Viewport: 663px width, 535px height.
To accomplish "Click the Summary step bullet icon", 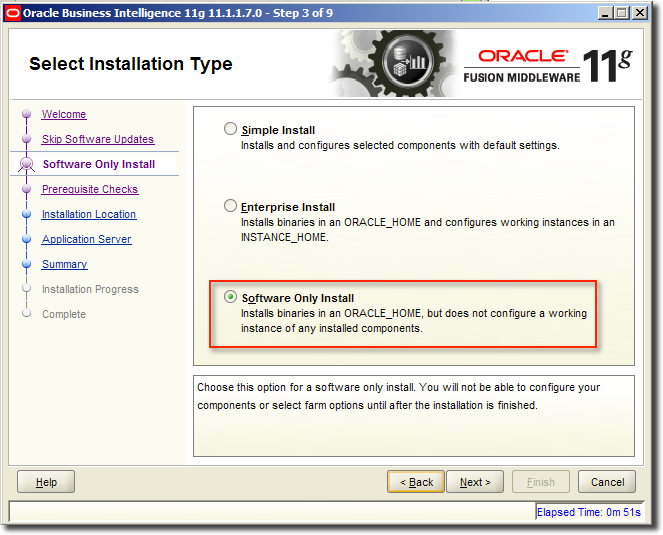I will tap(27, 263).
